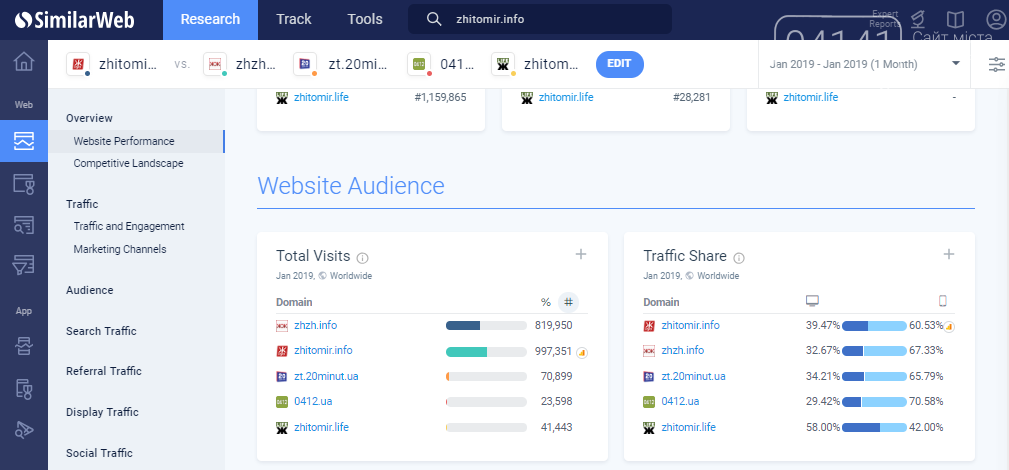Image resolution: width=1009 pixels, height=470 pixels.
Task: Click the mobile column icon
Action: click(943, 301)
